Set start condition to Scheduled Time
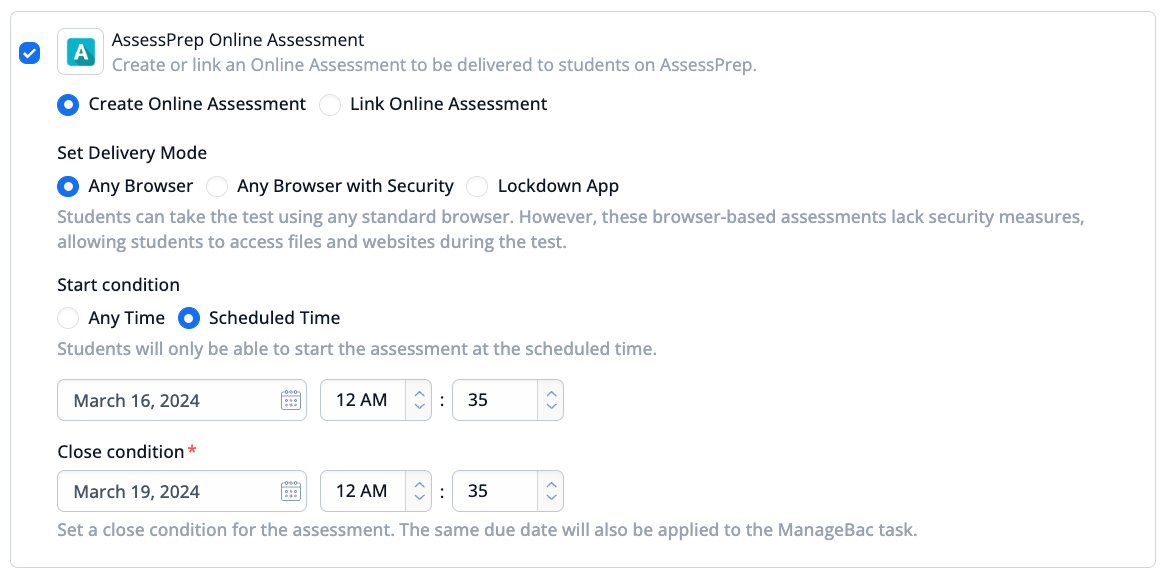Viewport: 1166px width, 578px height. point(188,318)
